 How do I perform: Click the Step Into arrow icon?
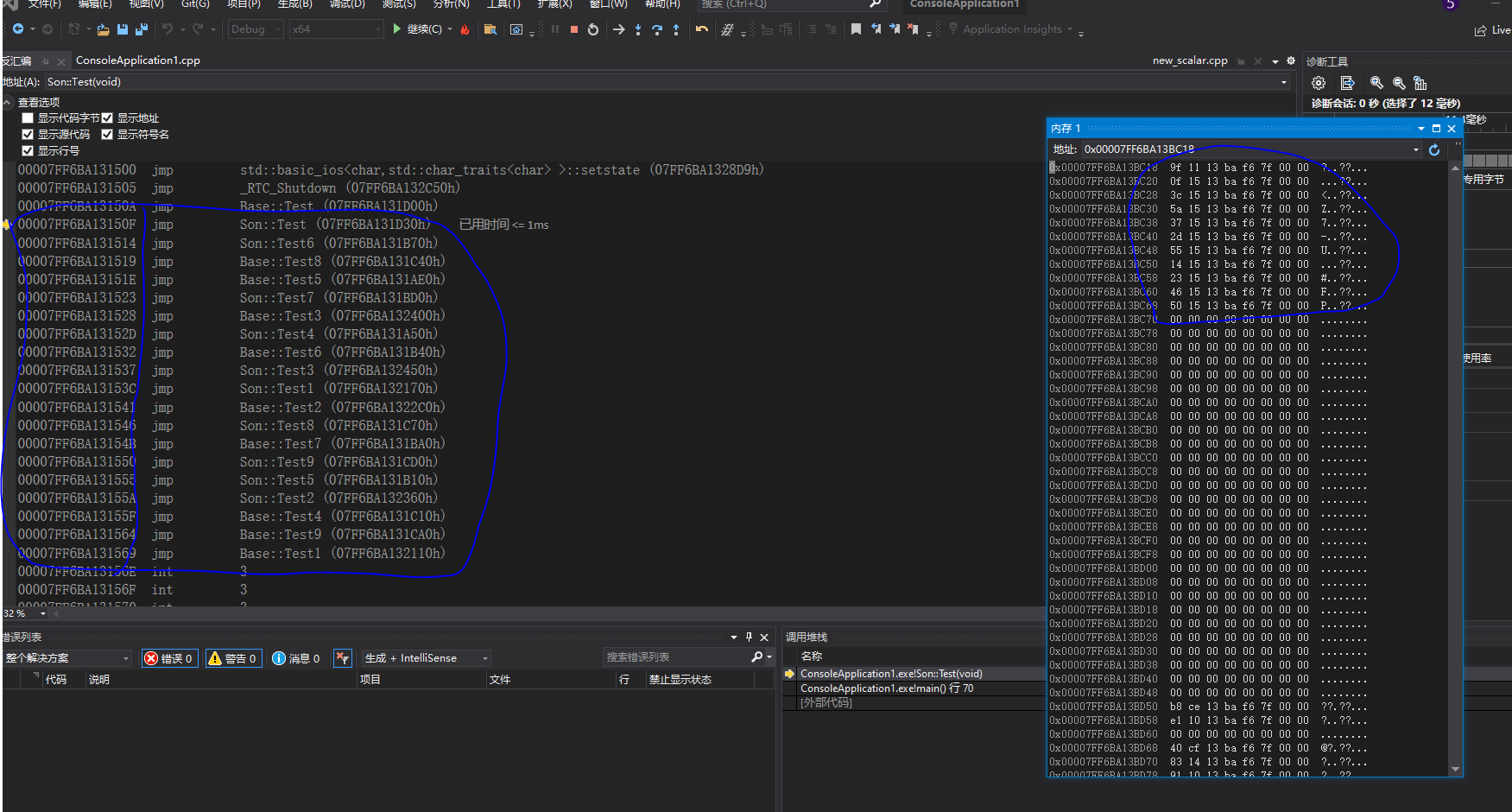click(x=638, y=29)
